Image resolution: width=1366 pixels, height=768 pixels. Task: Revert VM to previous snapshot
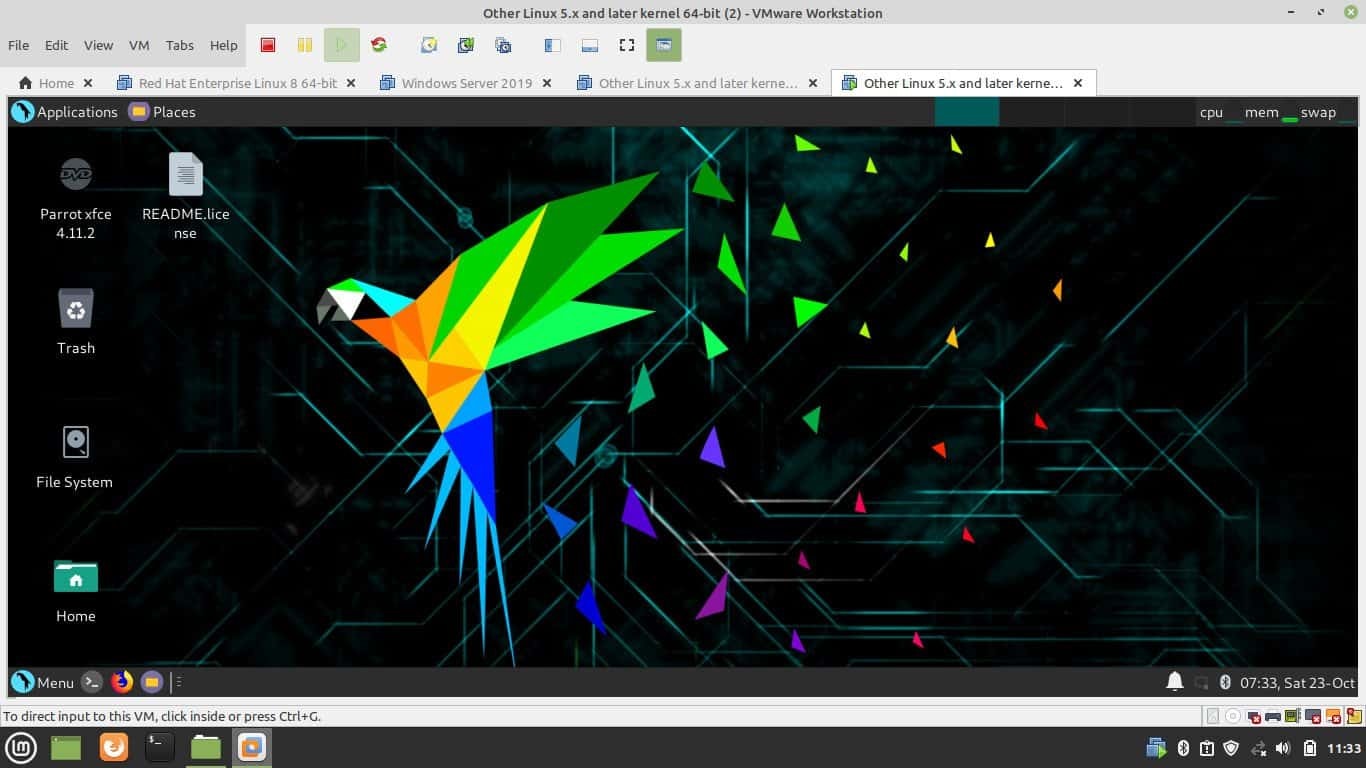466,45
